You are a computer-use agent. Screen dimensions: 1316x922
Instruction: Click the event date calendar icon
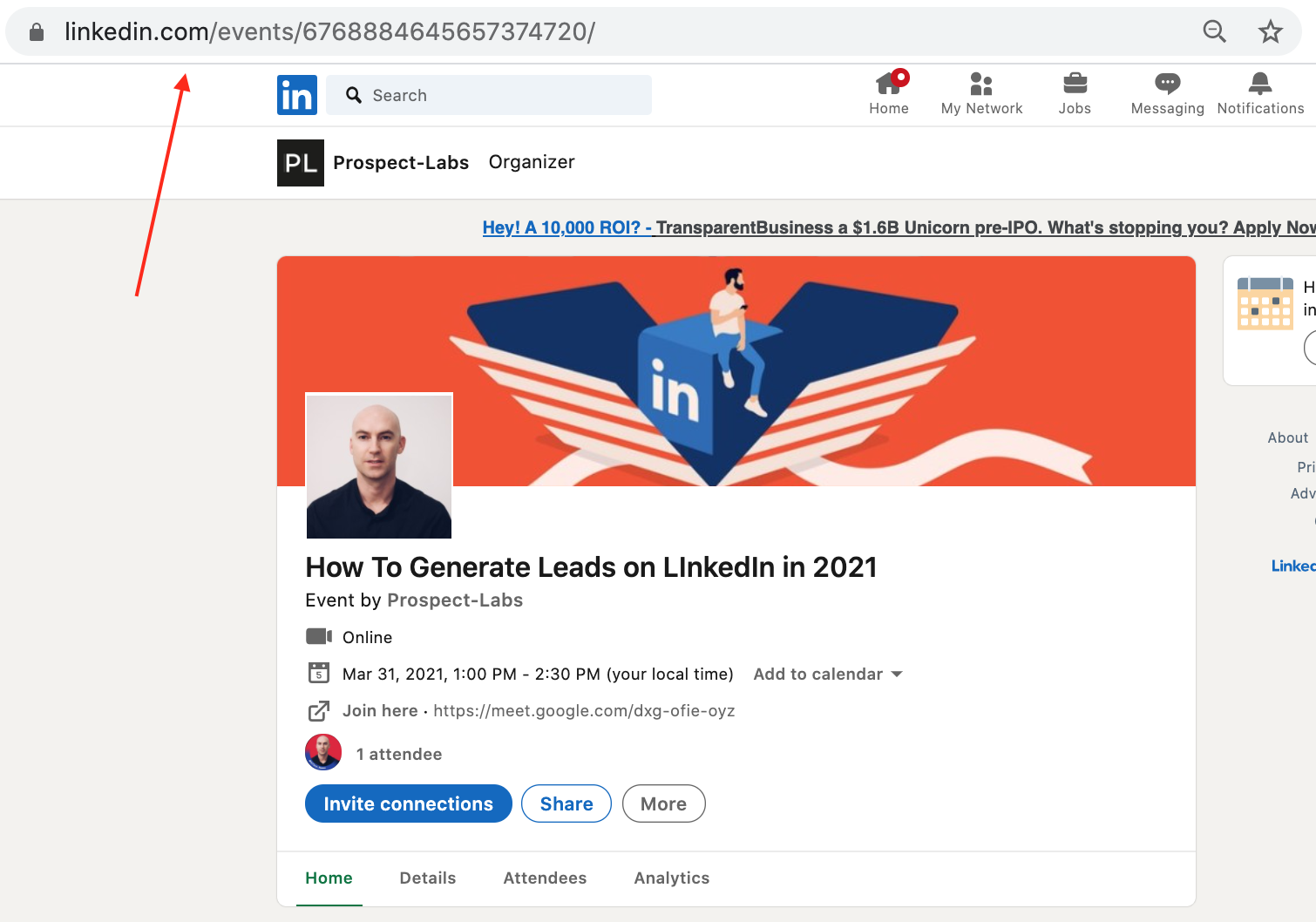tap(319, 673)
